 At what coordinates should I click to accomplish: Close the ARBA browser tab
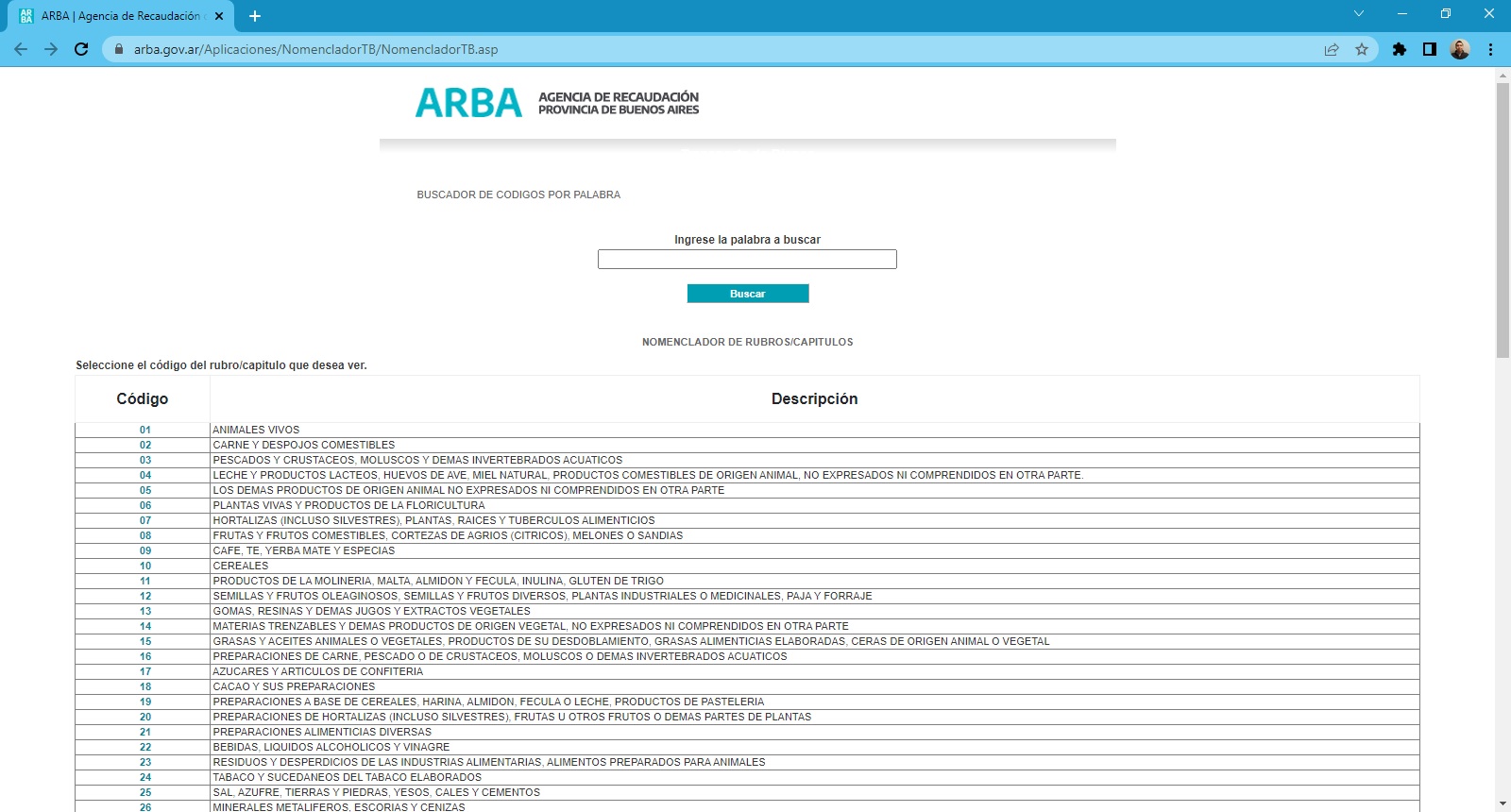219,16
